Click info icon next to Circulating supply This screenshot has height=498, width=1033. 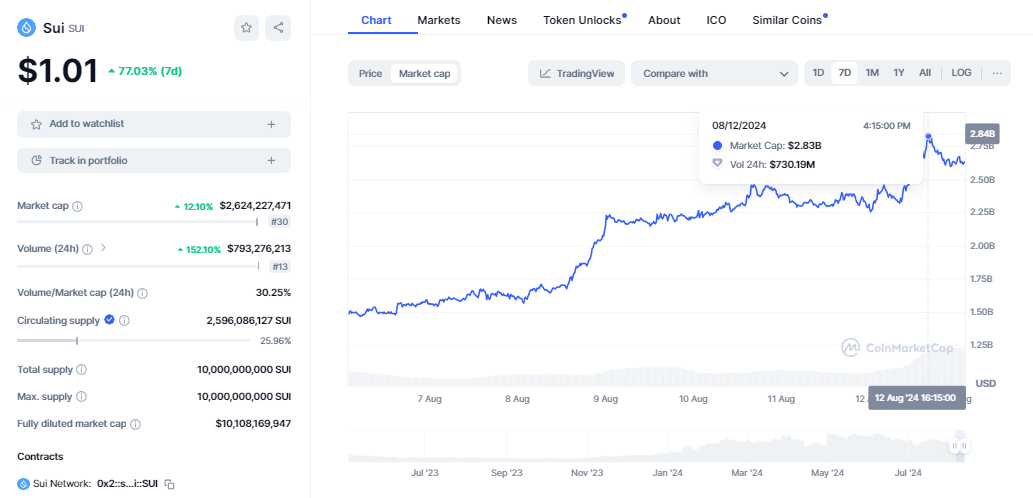click(125, 321)
